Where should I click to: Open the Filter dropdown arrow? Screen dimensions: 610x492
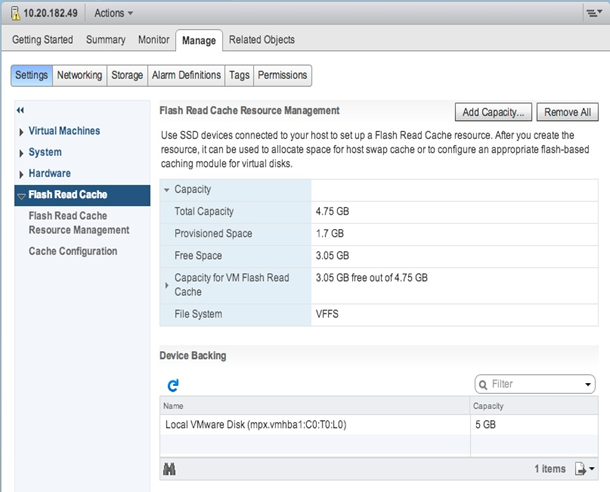[x=588, y=385]
